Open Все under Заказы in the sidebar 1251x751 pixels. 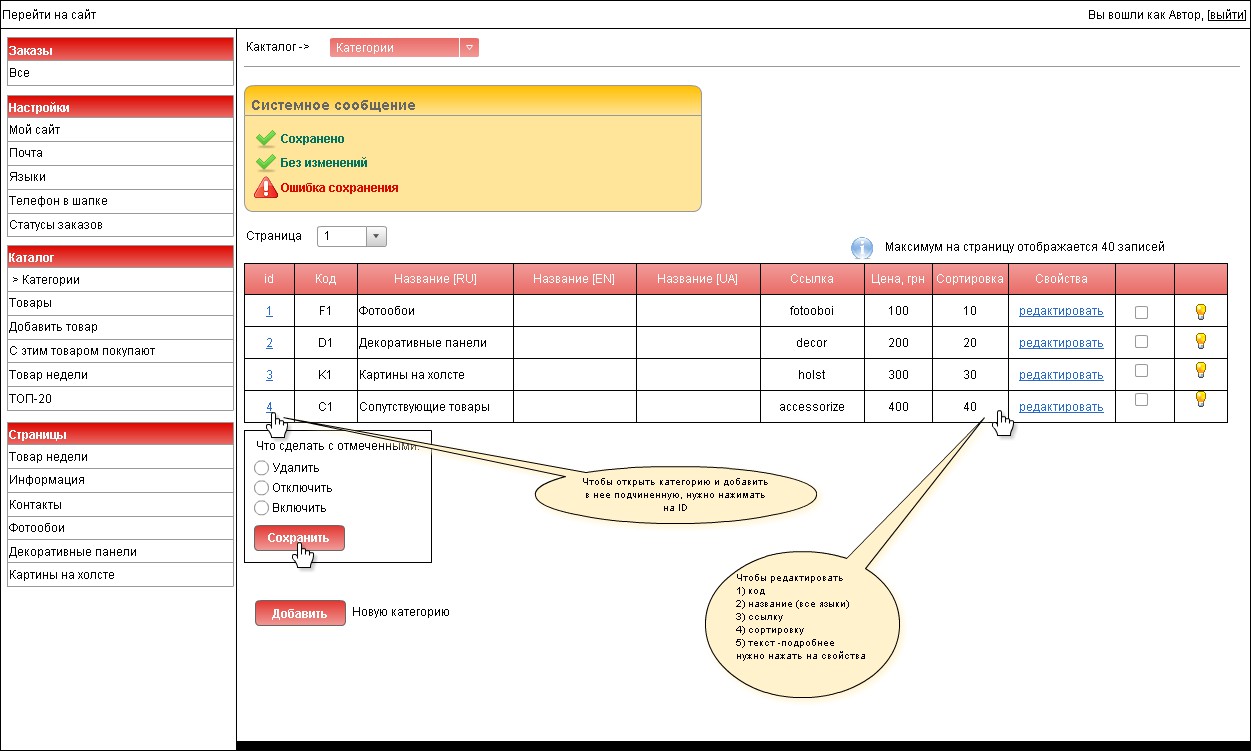click(120, 73)
